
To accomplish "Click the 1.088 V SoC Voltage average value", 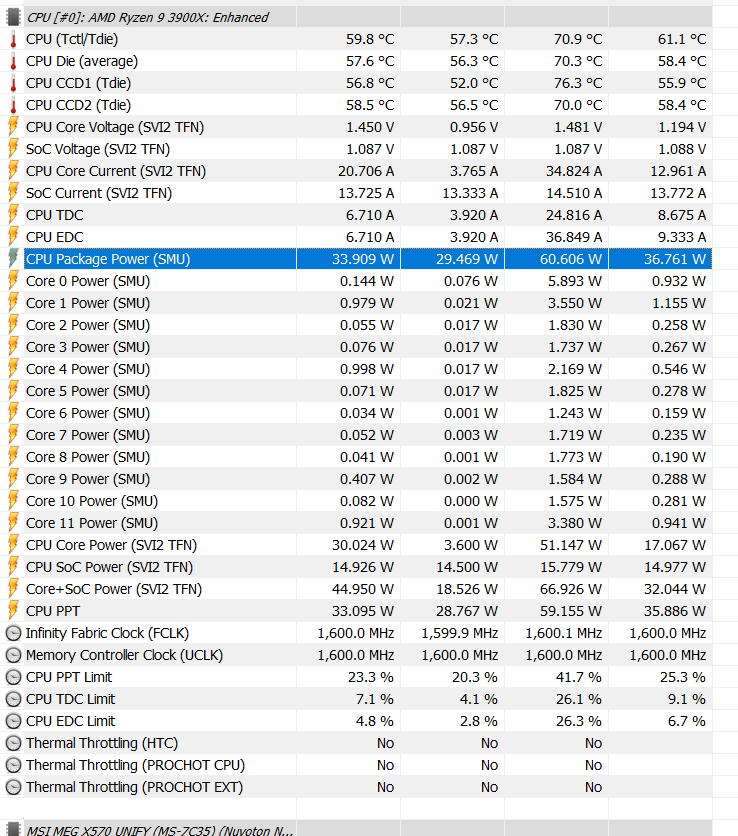I will (682, 149).
